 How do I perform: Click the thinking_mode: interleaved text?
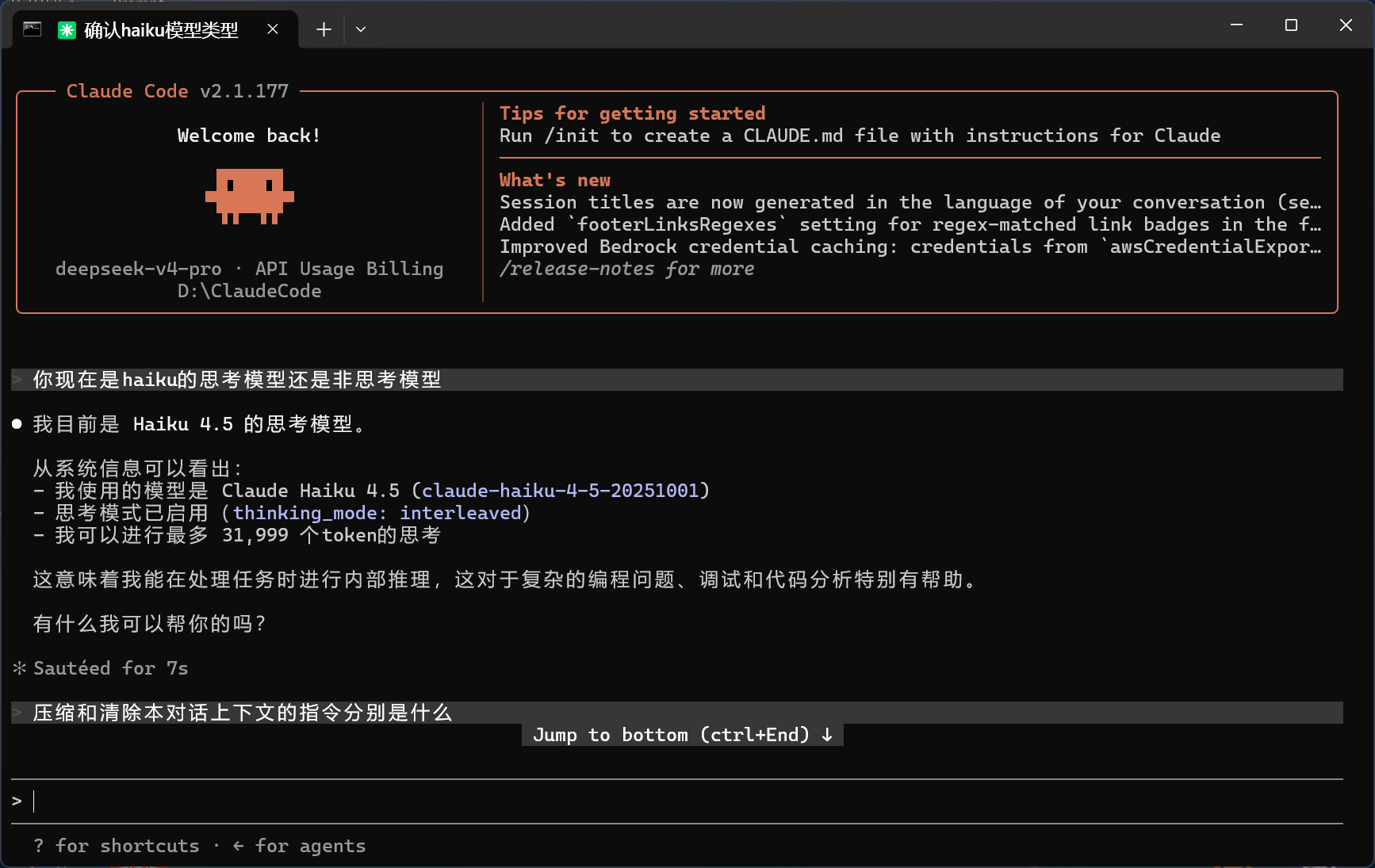[x=377, y=513]
